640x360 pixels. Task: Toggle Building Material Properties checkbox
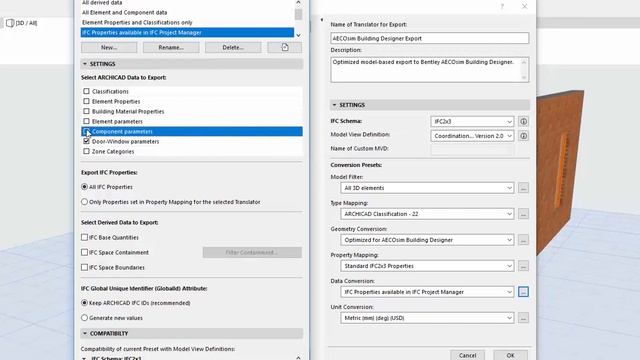[x=86, y=111]
